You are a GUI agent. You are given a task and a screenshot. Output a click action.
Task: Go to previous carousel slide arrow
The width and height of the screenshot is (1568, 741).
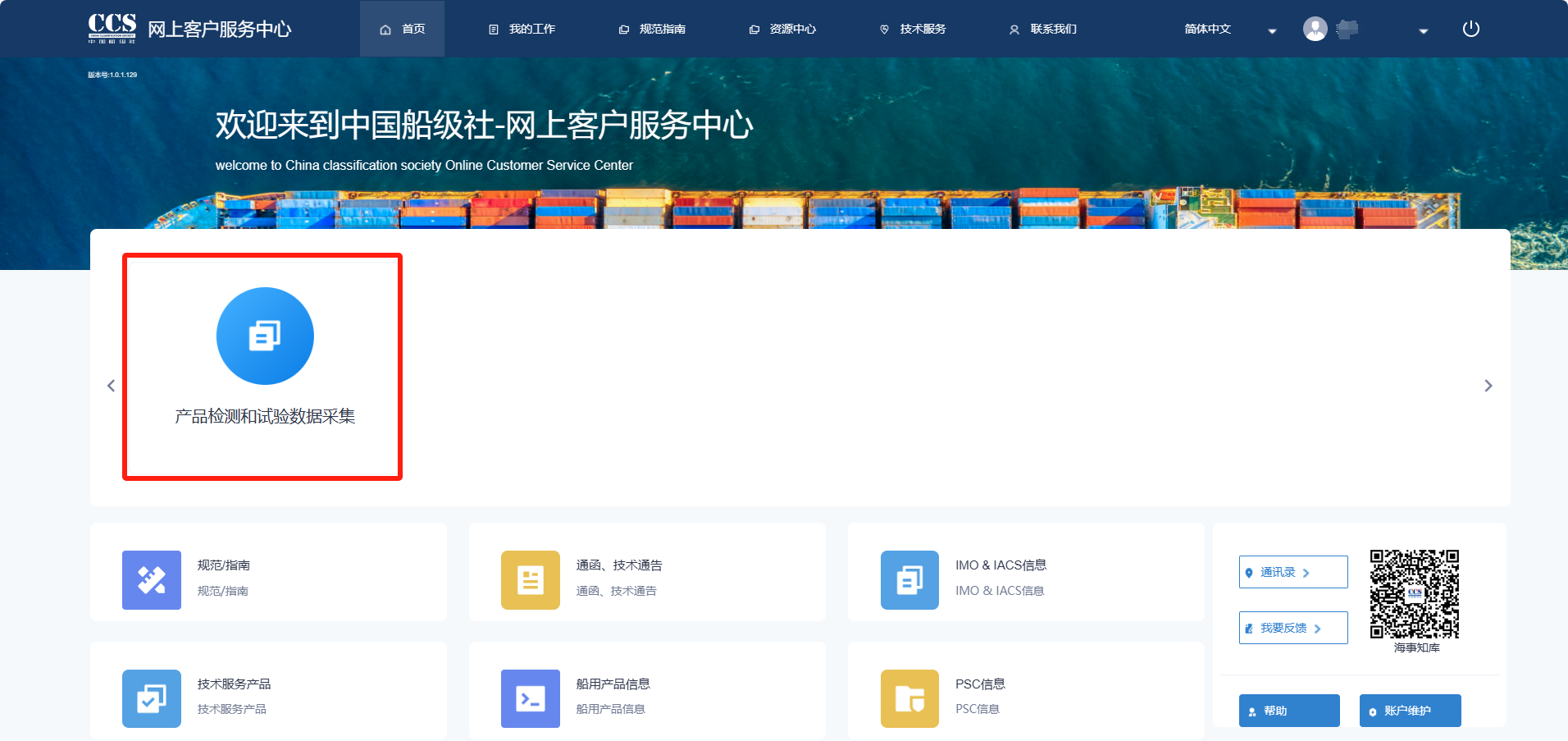coord(112,386)
